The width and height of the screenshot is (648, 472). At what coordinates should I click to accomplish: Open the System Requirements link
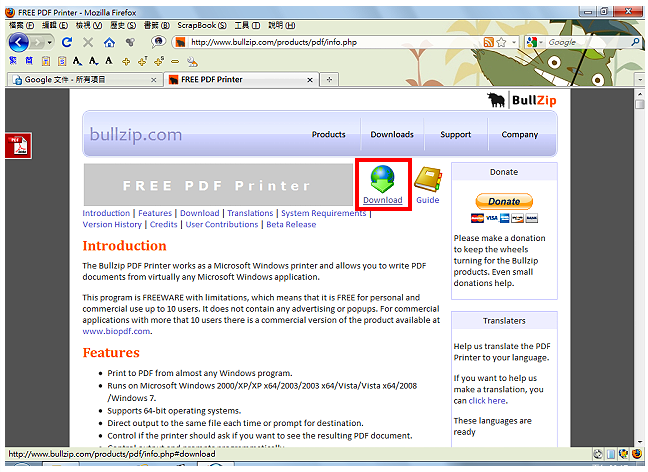324,213
